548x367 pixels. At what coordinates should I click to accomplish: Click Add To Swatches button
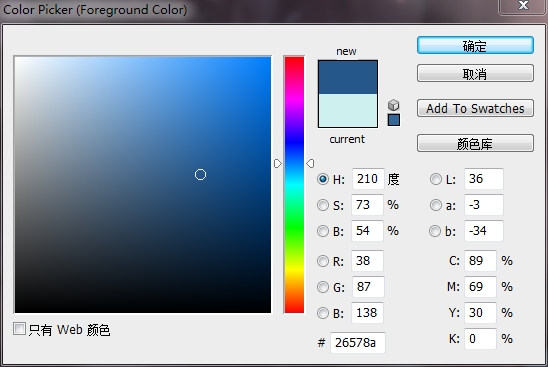(475, 108)
